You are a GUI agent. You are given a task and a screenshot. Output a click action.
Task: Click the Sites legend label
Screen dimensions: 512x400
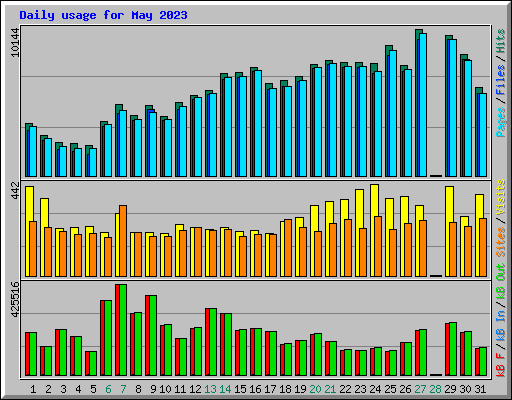[500, 242]
